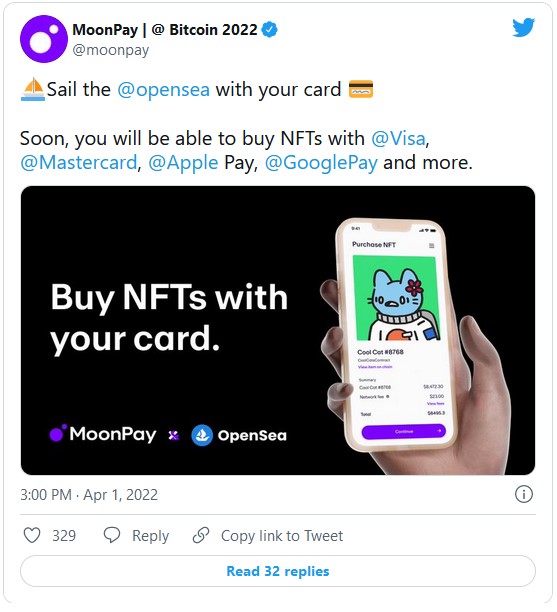Open the tweet timestamp Apr 1, 2022
Screen dimensions: 557x612
(89, 495)
